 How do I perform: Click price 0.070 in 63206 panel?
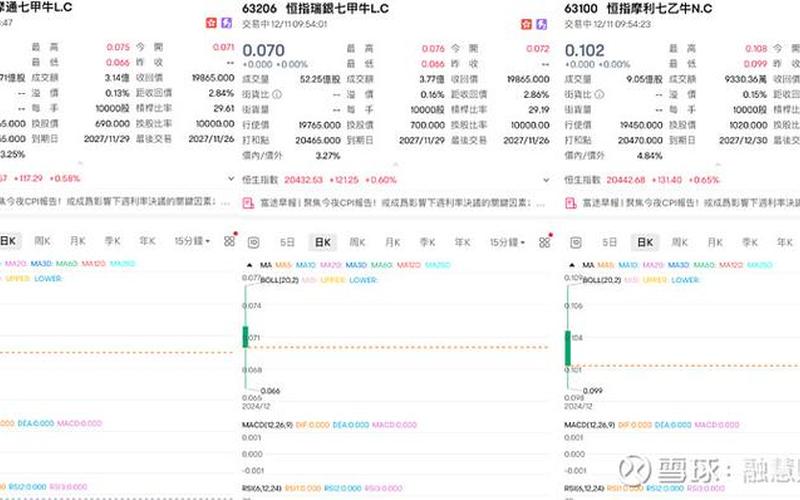point(263,51)
